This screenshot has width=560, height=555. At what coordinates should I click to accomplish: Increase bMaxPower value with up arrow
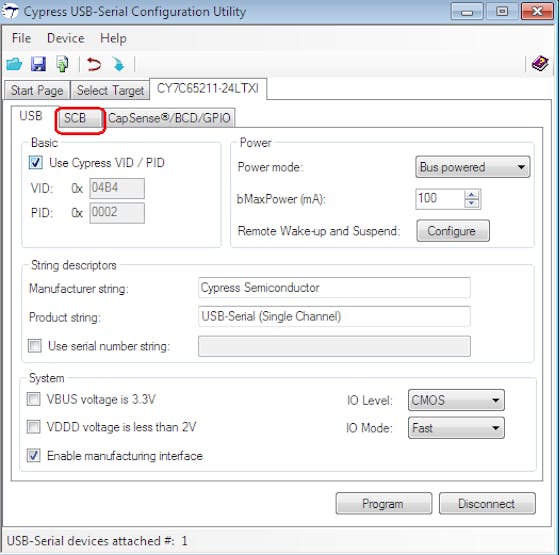click(472, 195)
